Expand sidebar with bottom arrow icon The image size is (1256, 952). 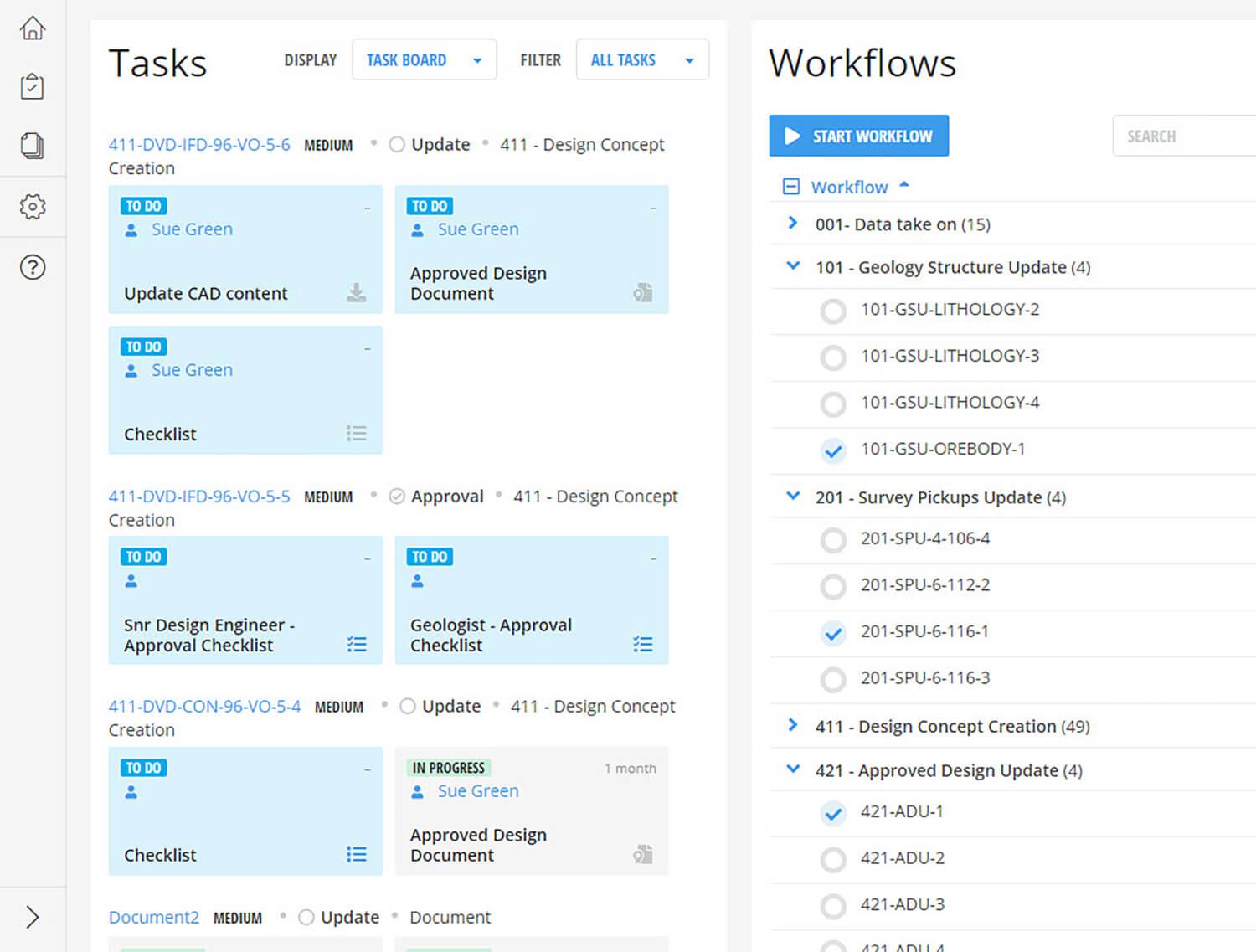(x=32, y=917)
